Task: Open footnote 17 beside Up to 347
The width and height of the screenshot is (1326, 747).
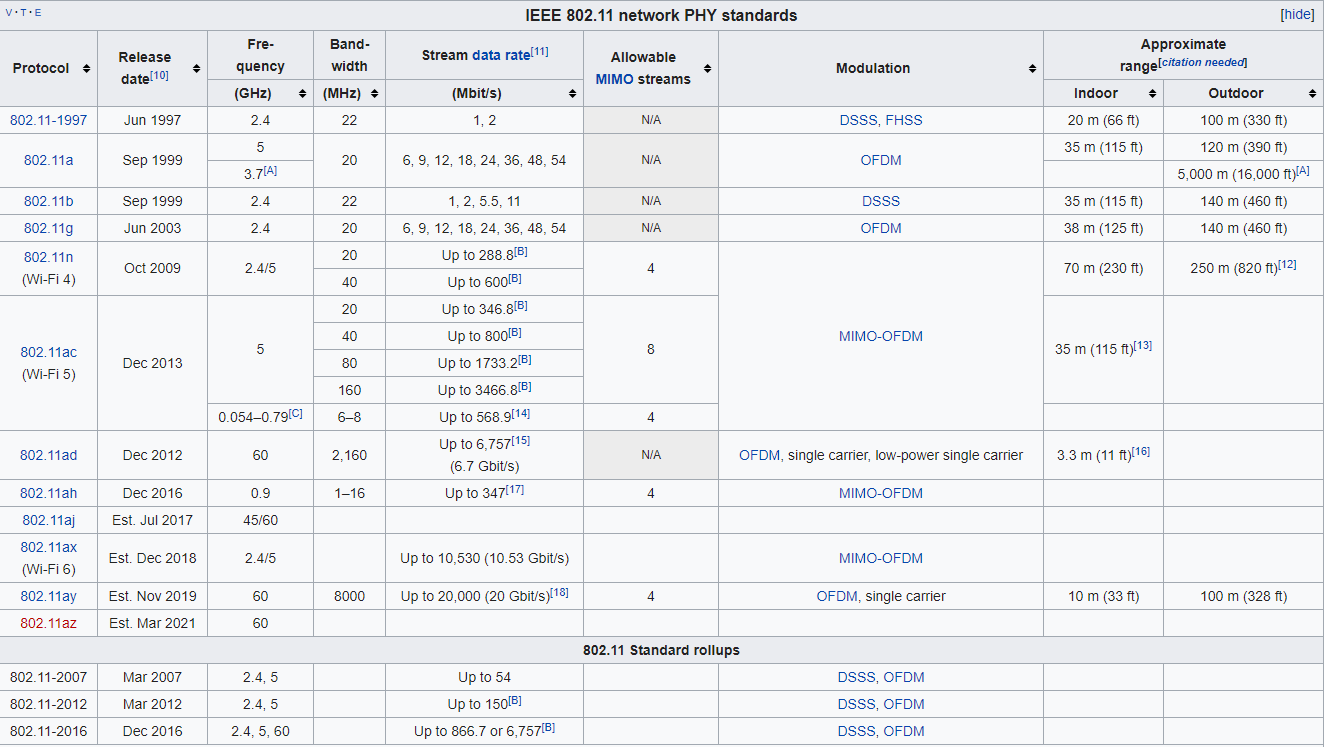Action: point(515,489)
